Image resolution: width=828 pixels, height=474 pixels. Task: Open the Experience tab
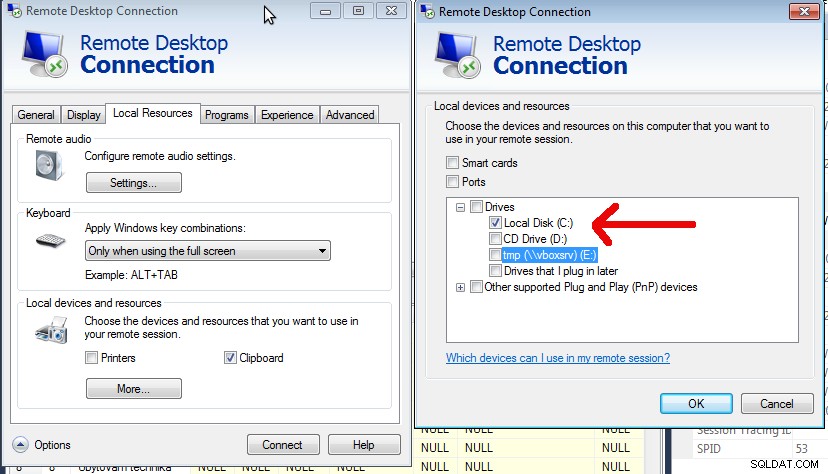pos(287,115)
